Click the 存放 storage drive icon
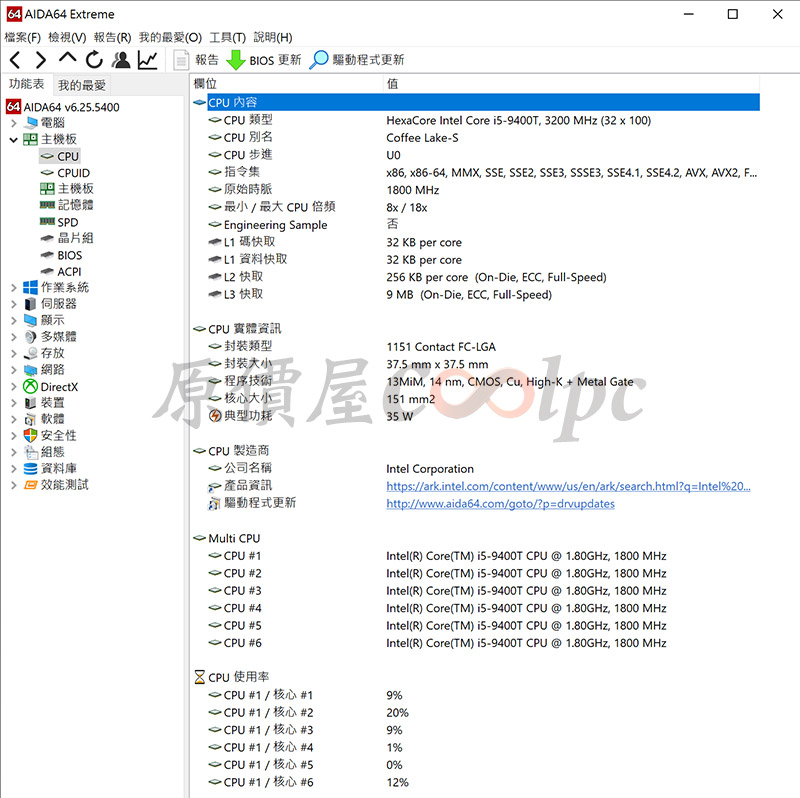This screenshot has width=800, height=798. [31, 353]
